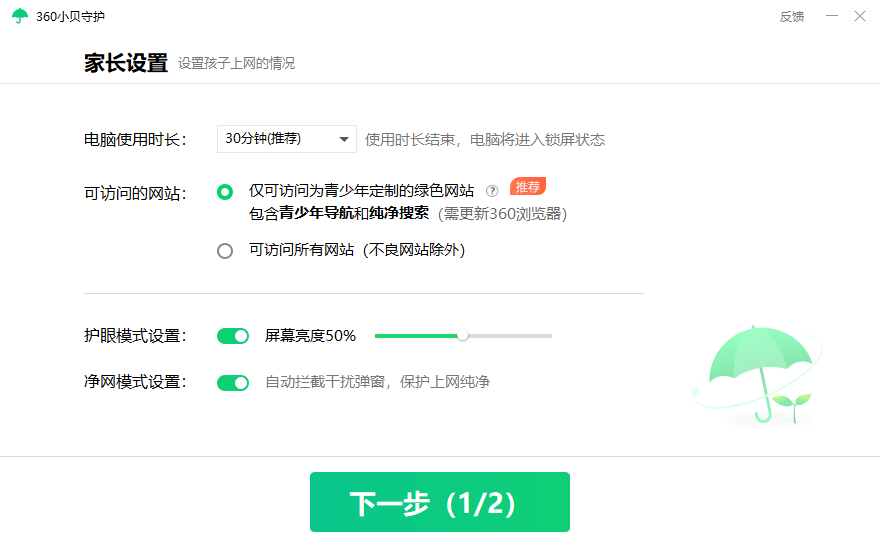Viewport: 880px width, 540px height.
Task: Toggle the 护眼模式设置 switch
Action: [233, 336]
